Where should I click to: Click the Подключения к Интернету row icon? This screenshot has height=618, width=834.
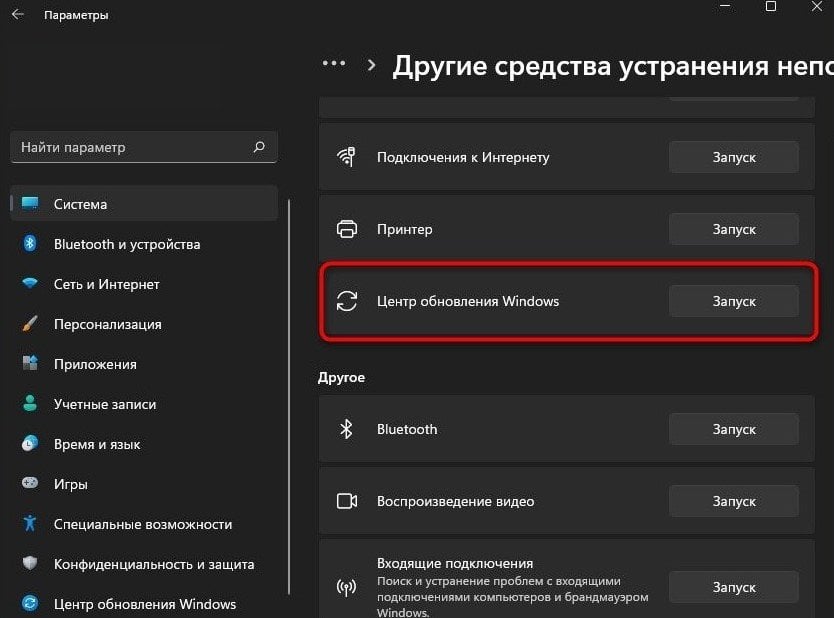point(346,157)
